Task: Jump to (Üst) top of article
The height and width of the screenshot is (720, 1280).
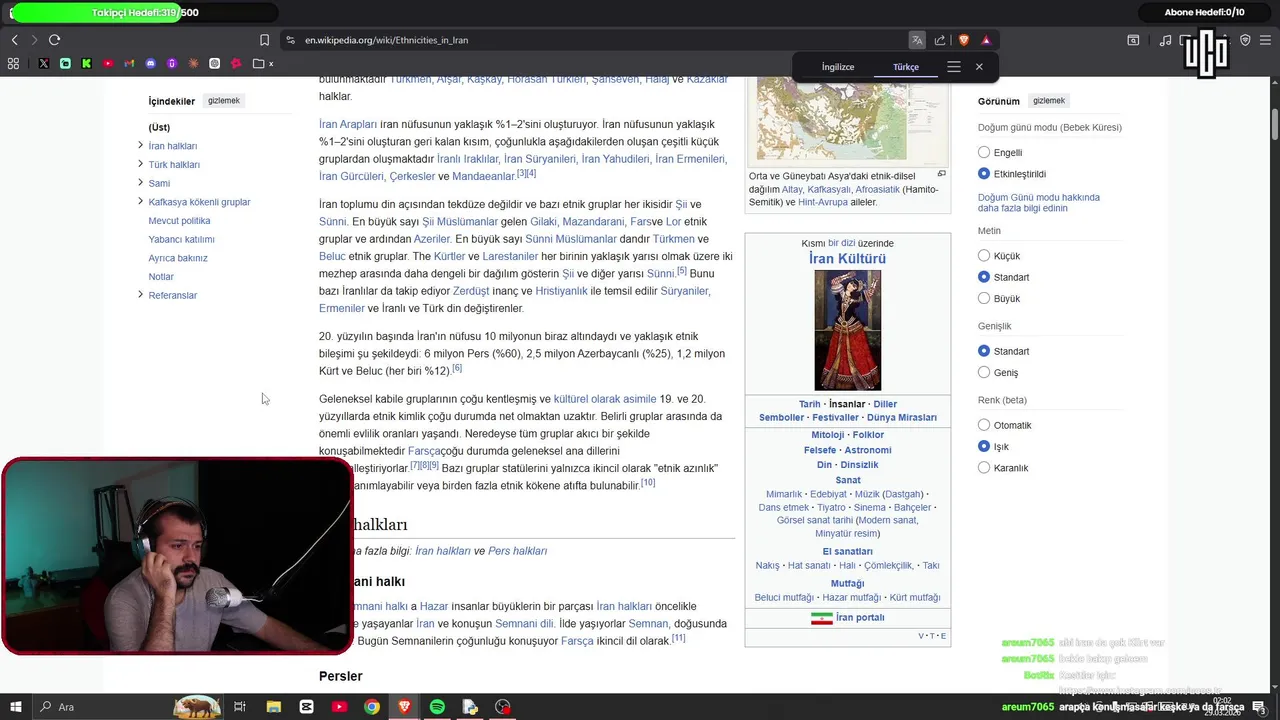Action: pos(159,127)
